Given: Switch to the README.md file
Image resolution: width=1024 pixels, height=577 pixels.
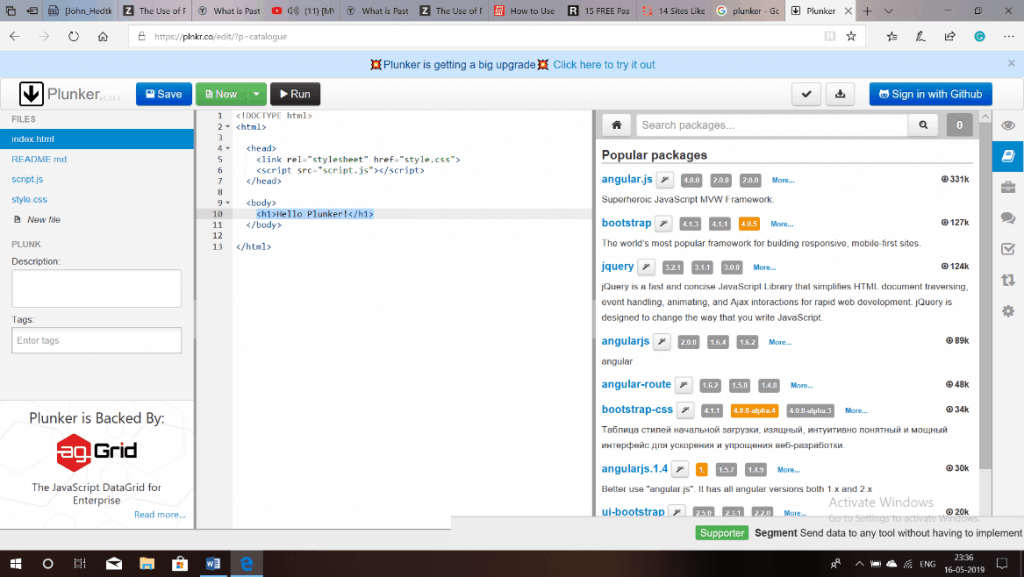Looking at the screenshot, I should coord(40,158).
